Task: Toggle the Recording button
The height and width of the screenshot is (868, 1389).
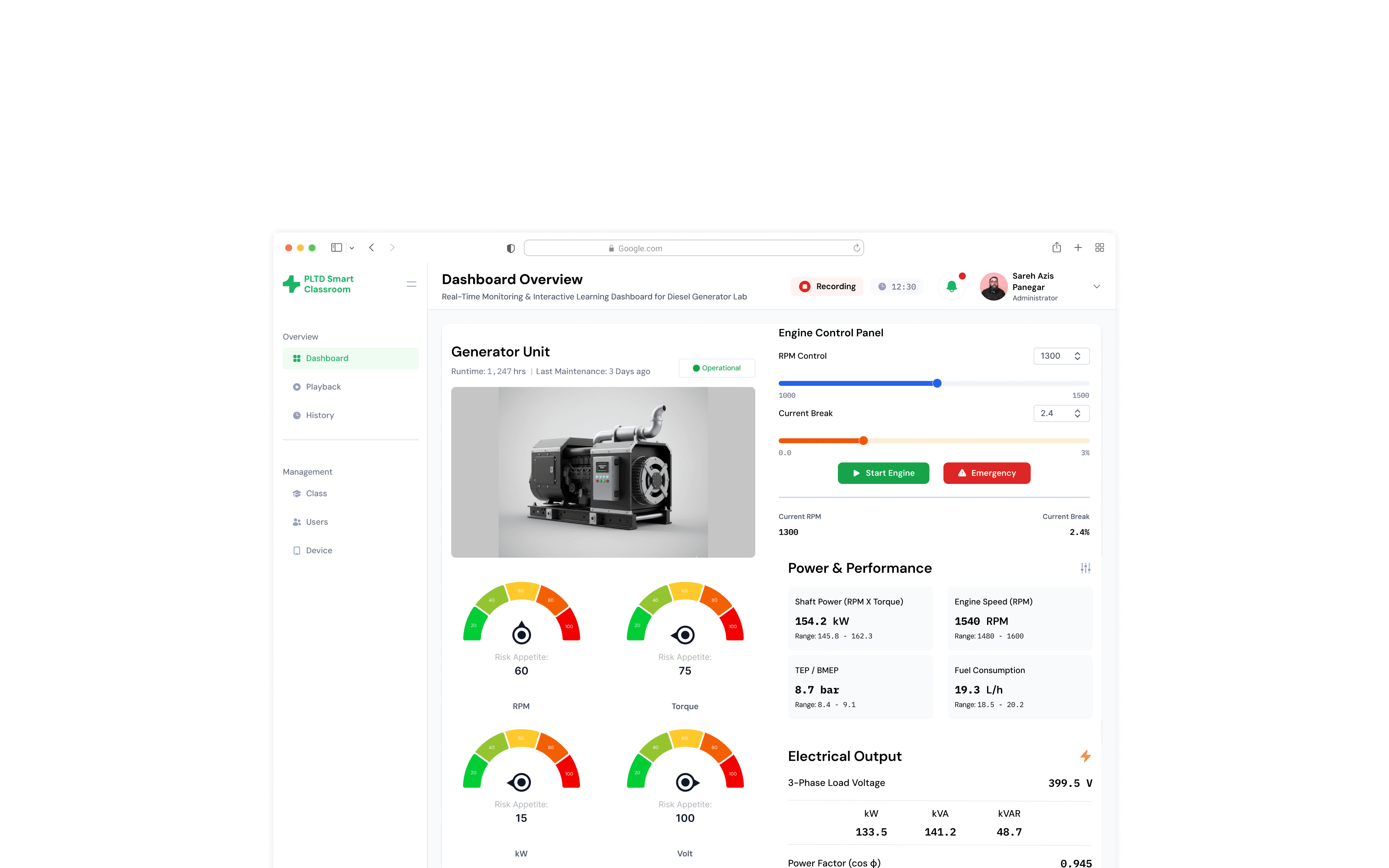Action: [x=827, y=286]
